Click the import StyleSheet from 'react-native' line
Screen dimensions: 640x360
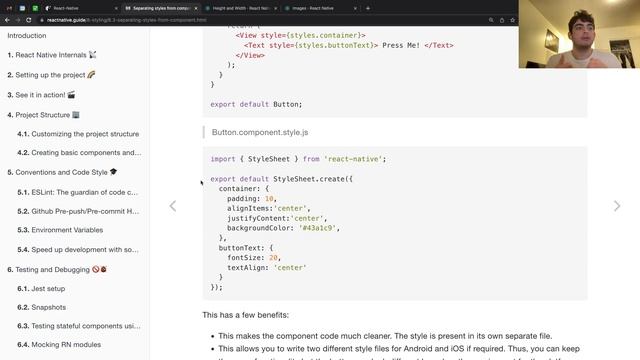[x=298, y=159]
